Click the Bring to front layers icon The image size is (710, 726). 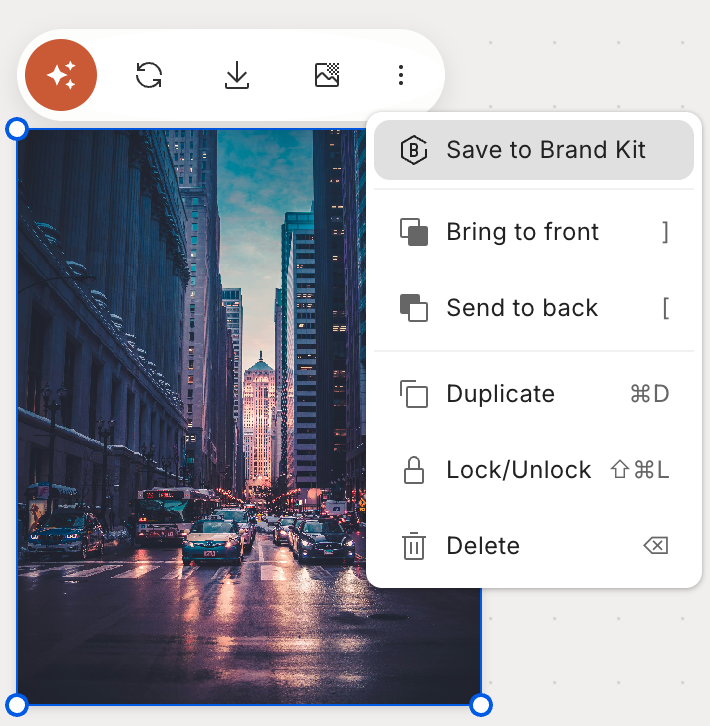click(414, 232)
